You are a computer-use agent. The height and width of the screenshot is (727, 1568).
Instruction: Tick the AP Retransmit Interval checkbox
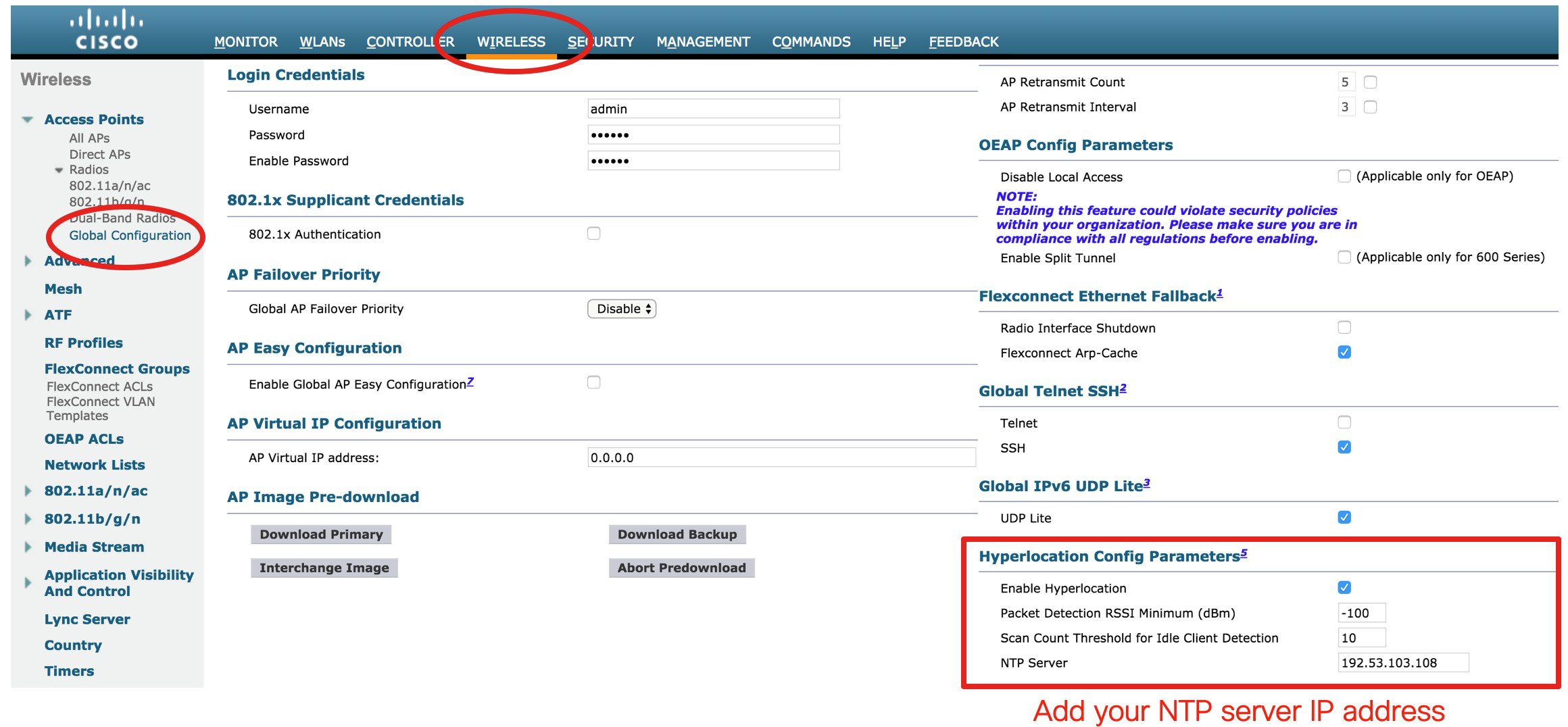[1371, 107]
